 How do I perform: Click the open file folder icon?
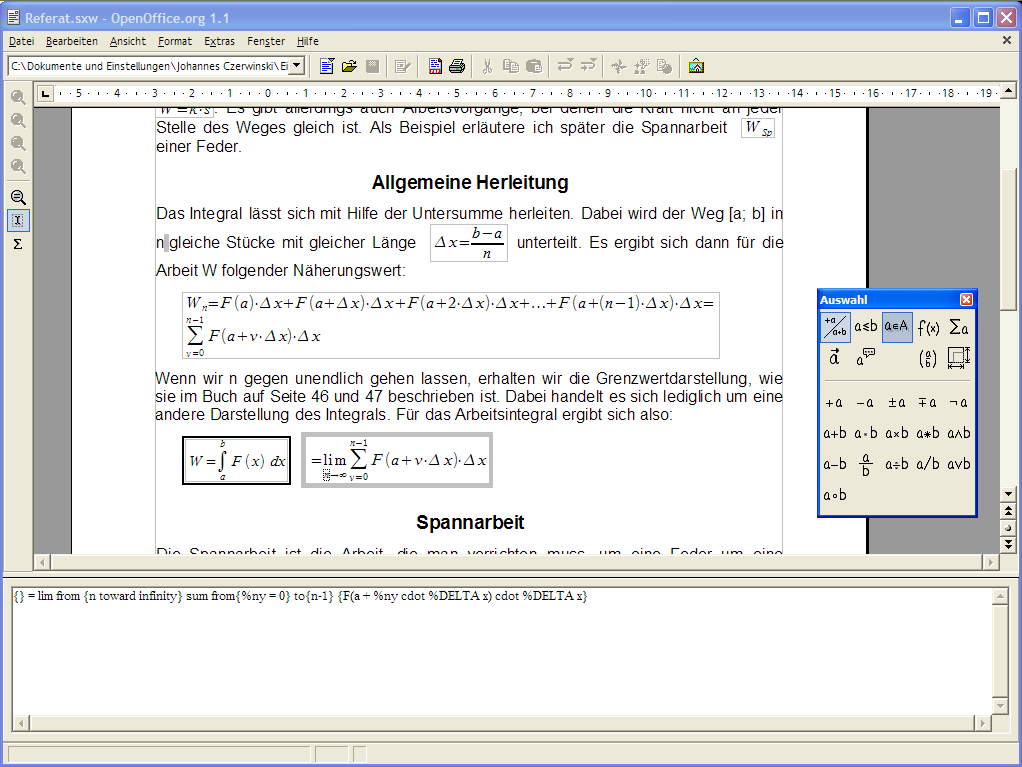[x=349, y=66]
